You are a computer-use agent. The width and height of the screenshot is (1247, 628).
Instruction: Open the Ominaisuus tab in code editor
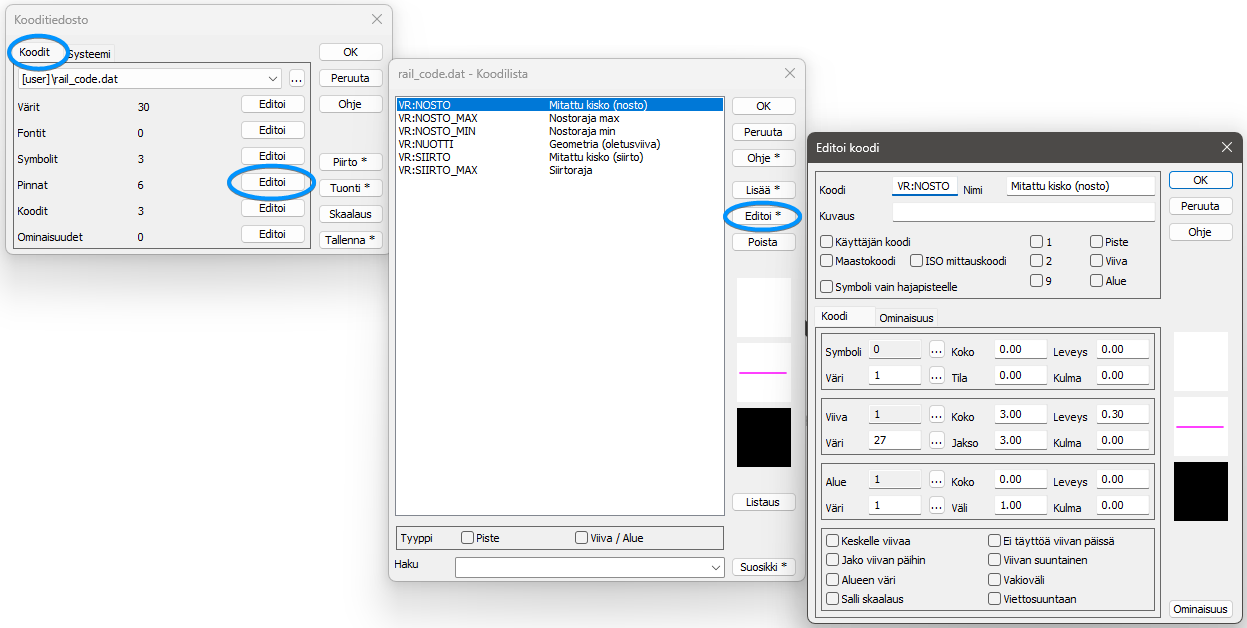tap(906, 318)
